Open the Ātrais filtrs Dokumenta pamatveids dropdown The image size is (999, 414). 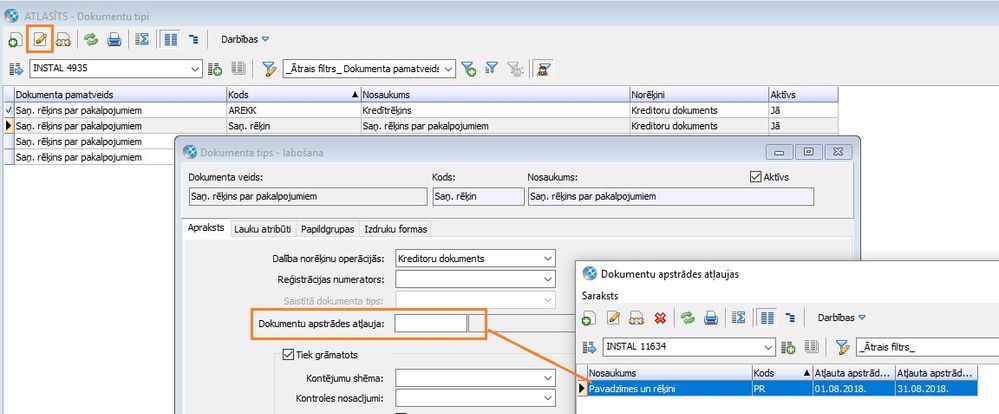coord(449,69)
